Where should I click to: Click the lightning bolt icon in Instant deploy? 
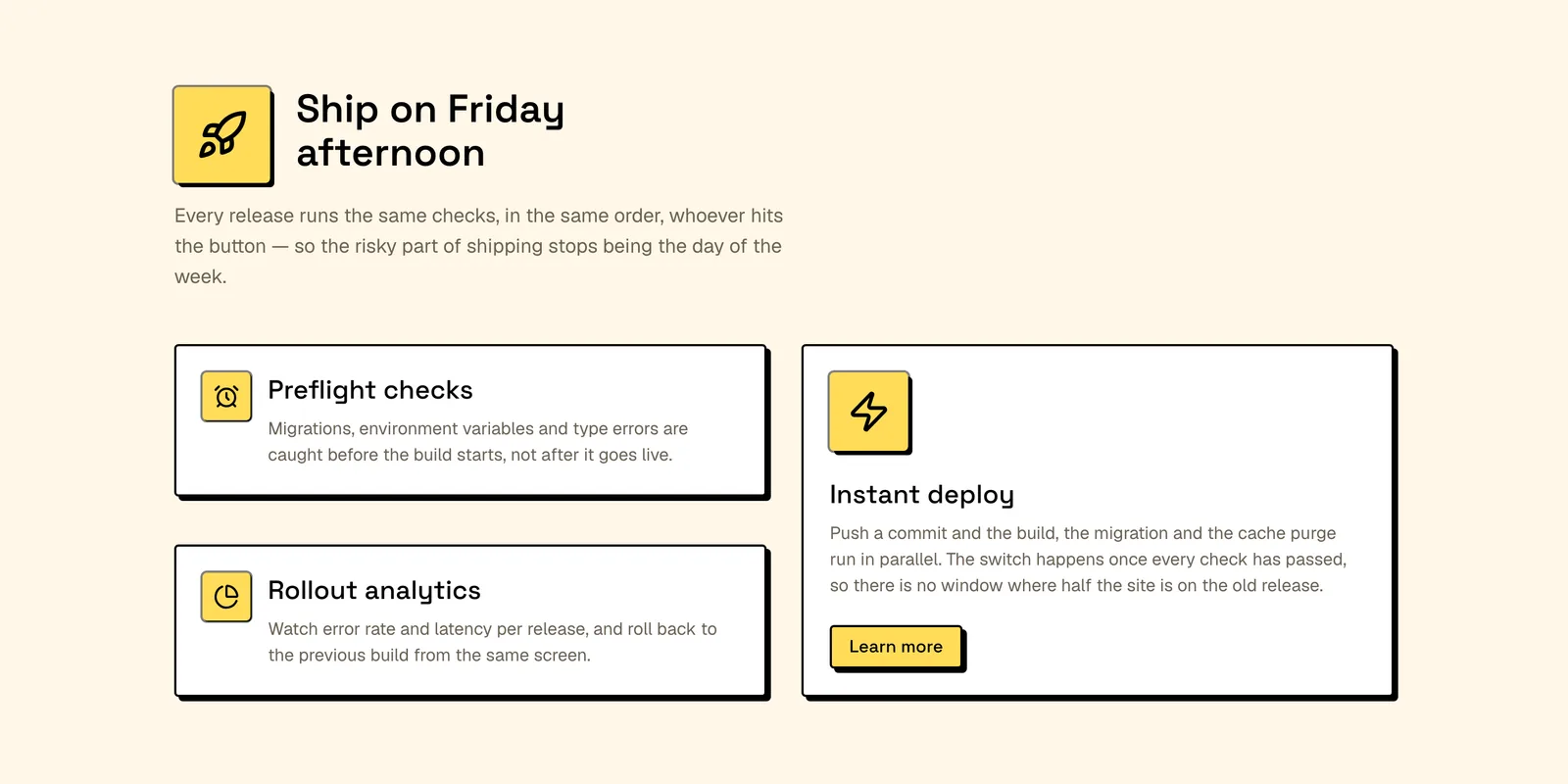point(869,412)
